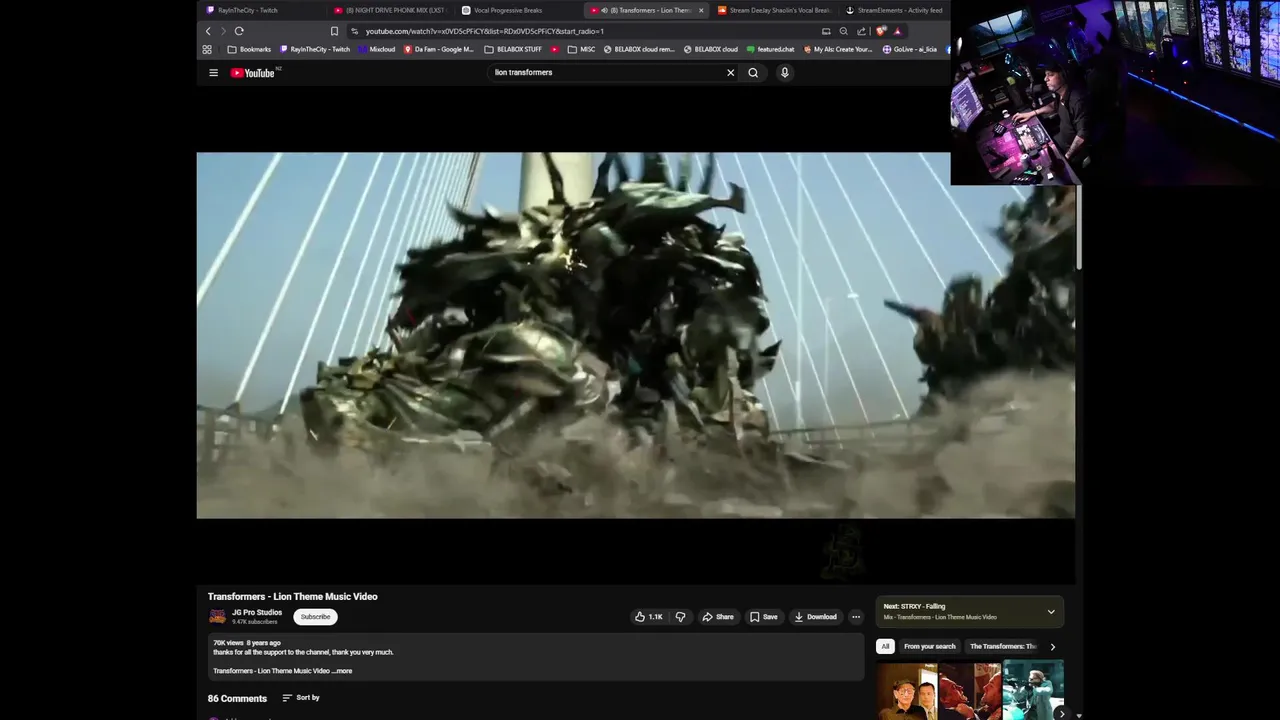Expand the description with ...more

(342, 671)
